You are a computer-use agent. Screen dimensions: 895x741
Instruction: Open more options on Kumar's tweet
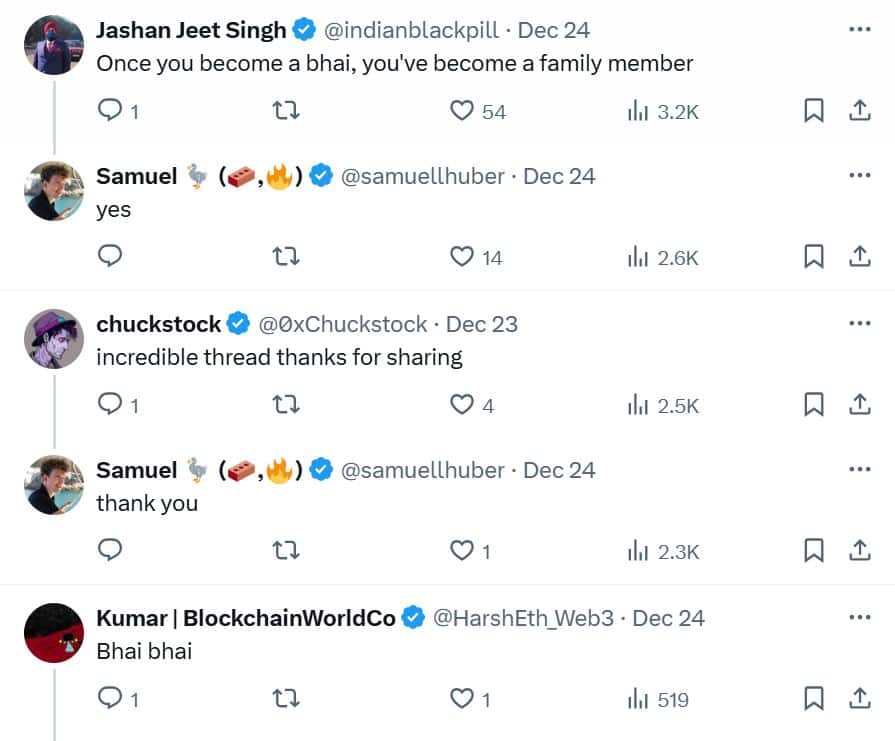tap(859, 618)
